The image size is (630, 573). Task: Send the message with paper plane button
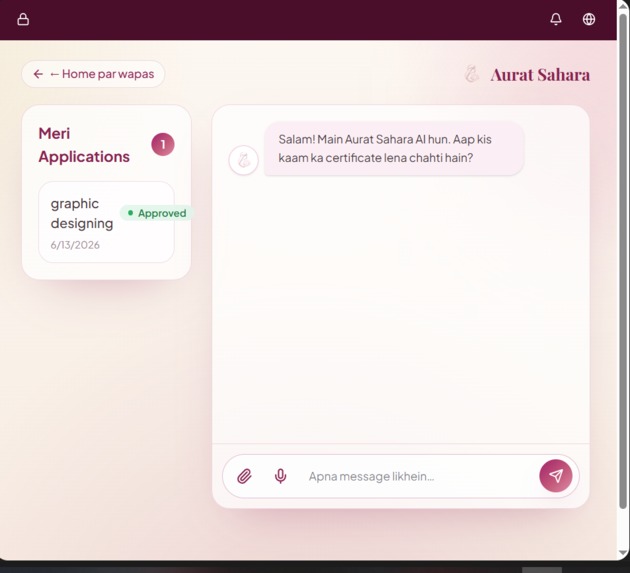pos(556,476)
